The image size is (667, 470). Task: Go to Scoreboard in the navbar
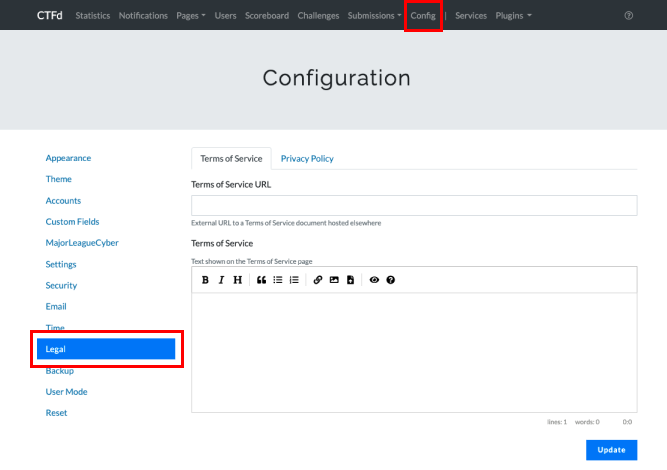click(x=267, y=16)
